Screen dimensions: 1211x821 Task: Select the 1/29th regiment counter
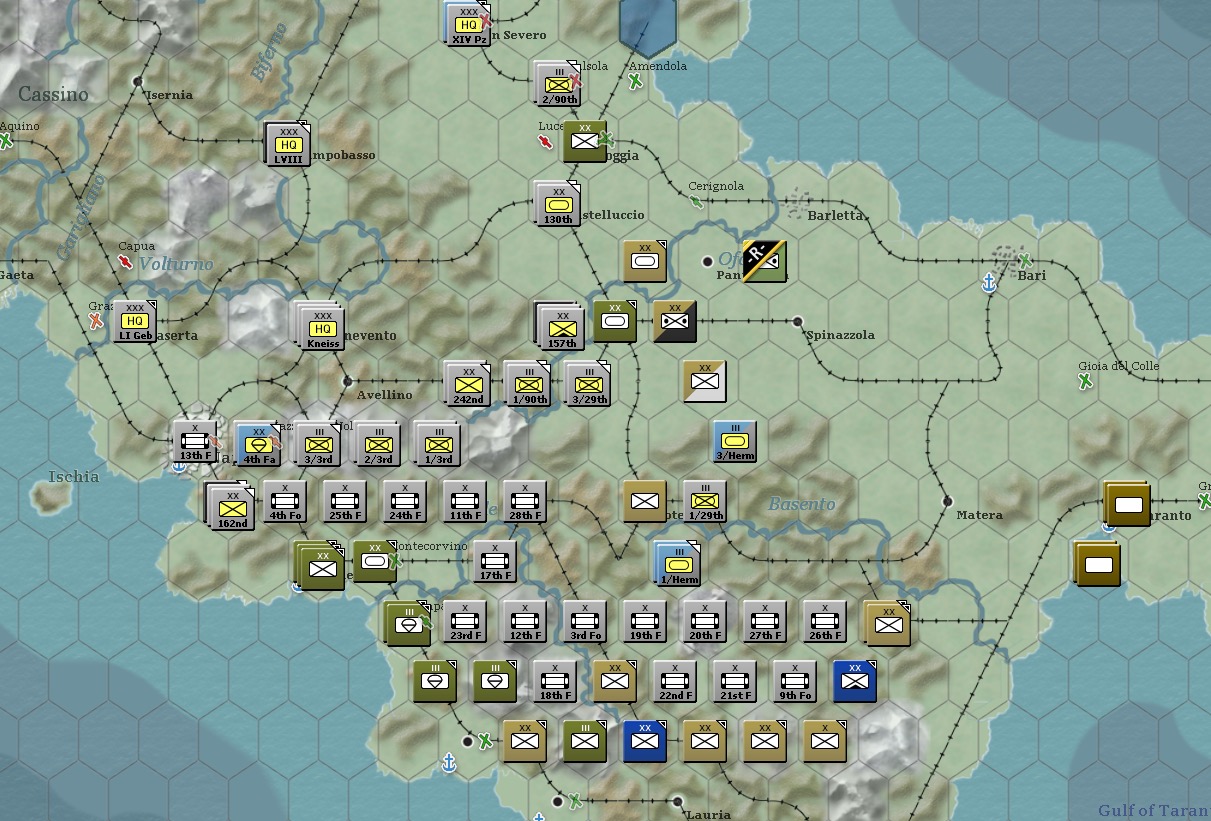tap(706, 502)
